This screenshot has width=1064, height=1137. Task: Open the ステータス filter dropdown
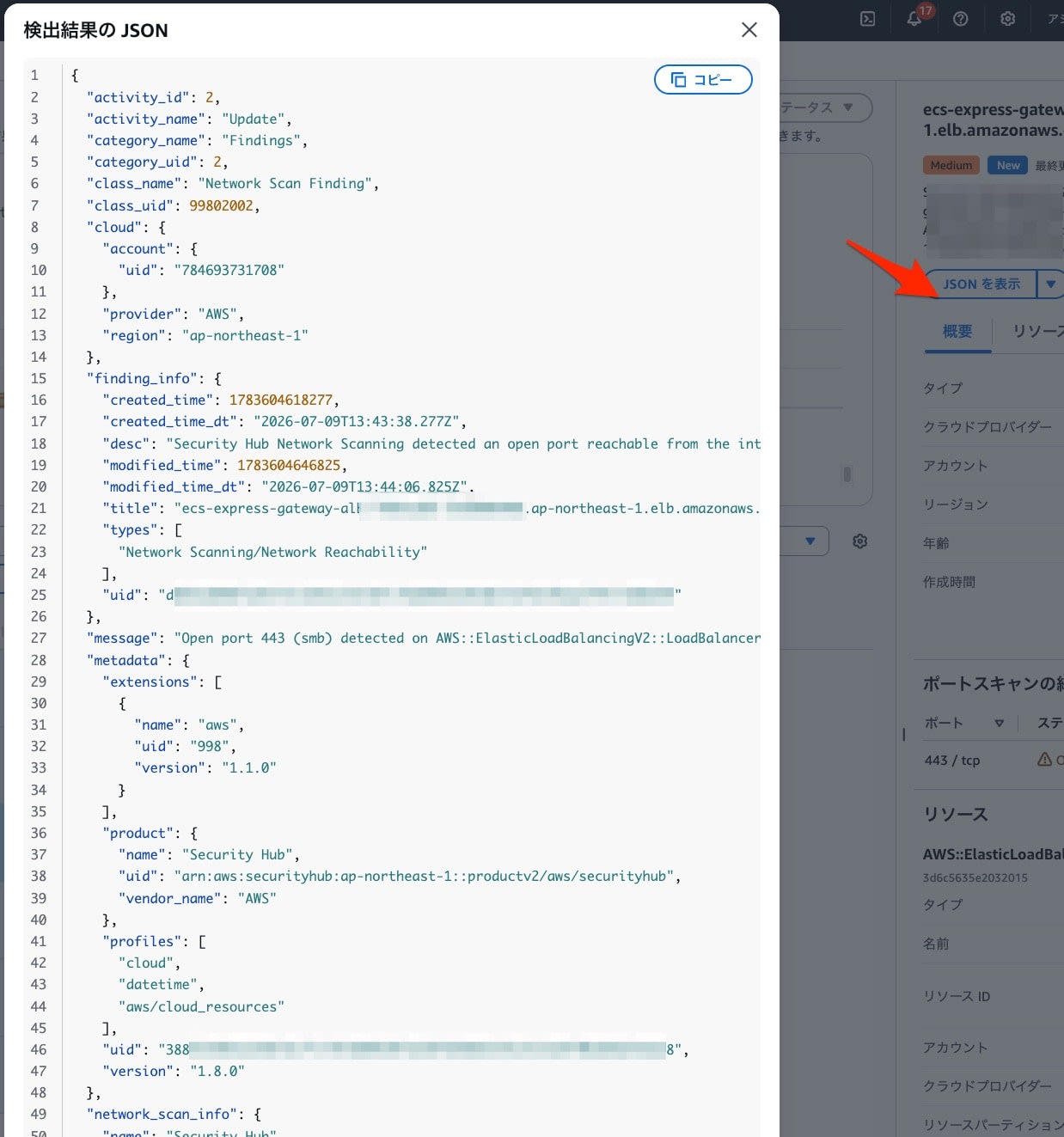pos(825,107)
